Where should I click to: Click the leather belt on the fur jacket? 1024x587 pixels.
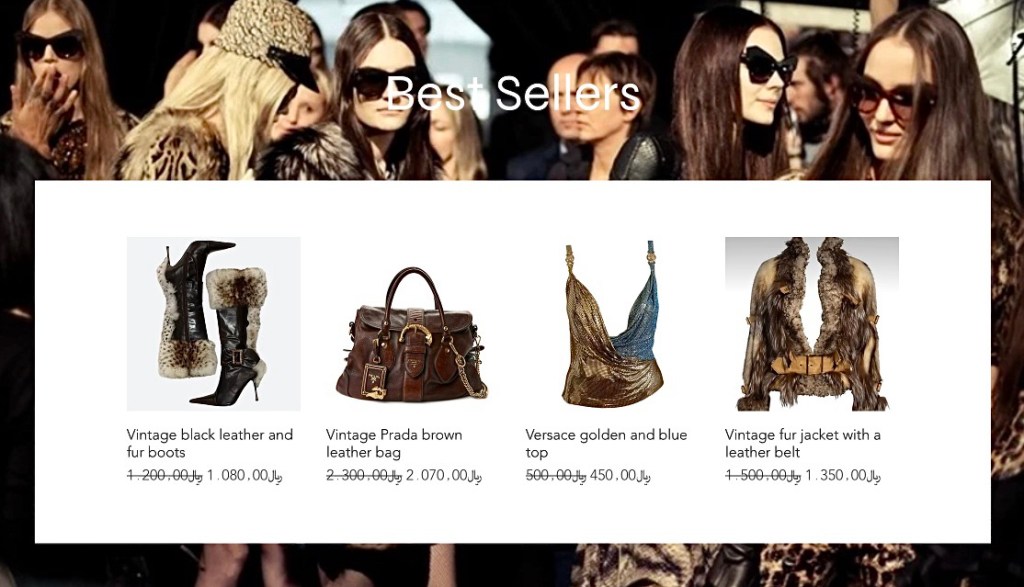click(810, 364)
